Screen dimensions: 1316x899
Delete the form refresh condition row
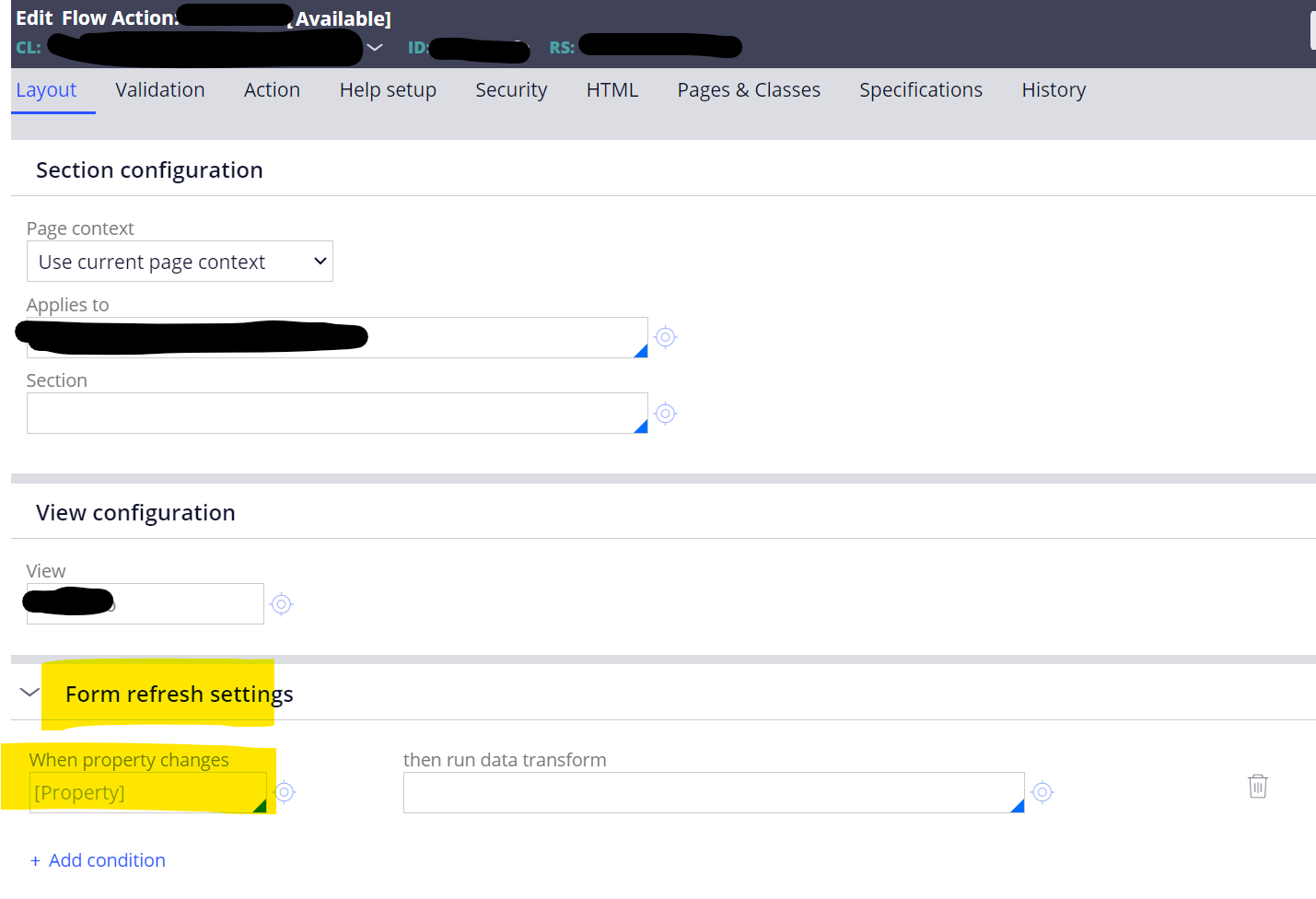coord(1258,786)
